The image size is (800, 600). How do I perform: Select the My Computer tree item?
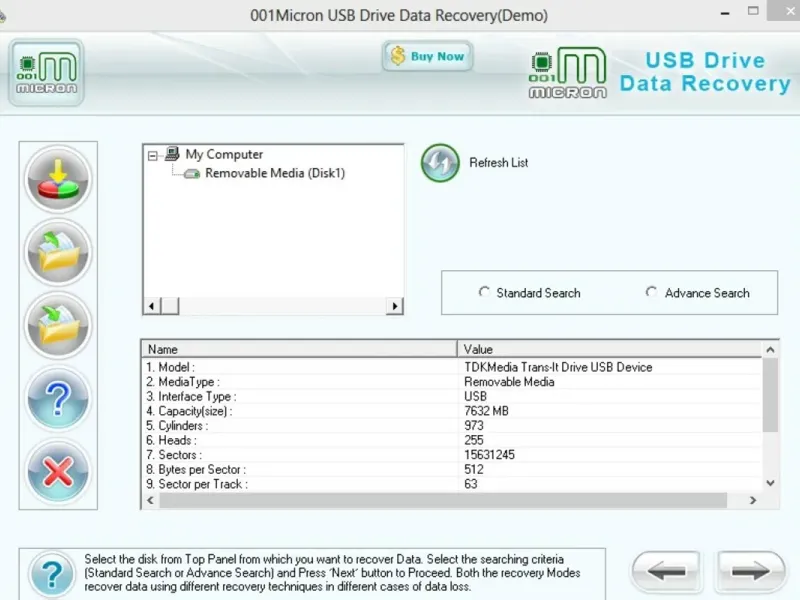coord(224,154)
